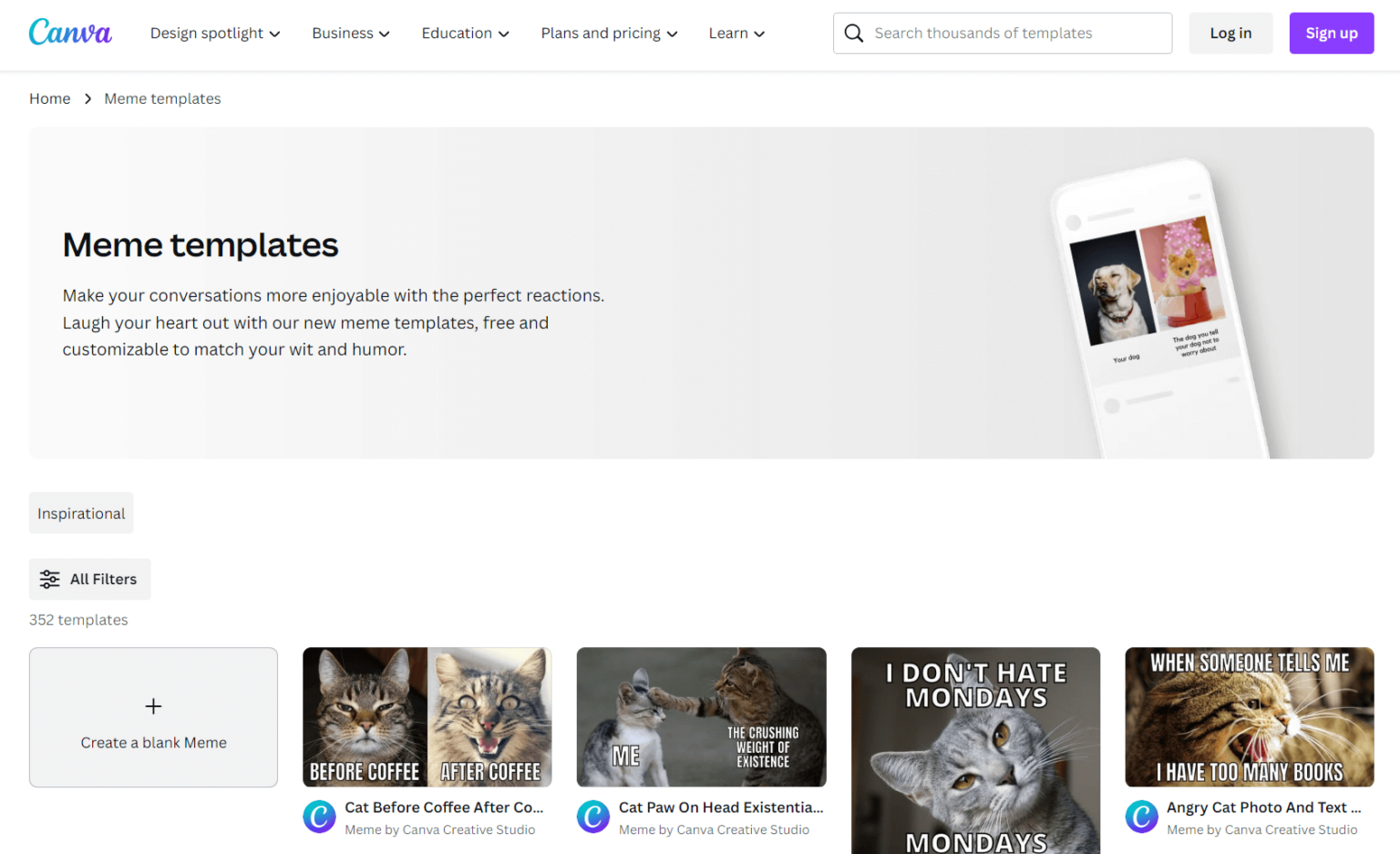Screen dimensions: 1400x854
Task: Click the Log in button
Action: (x=1230, y=34)
